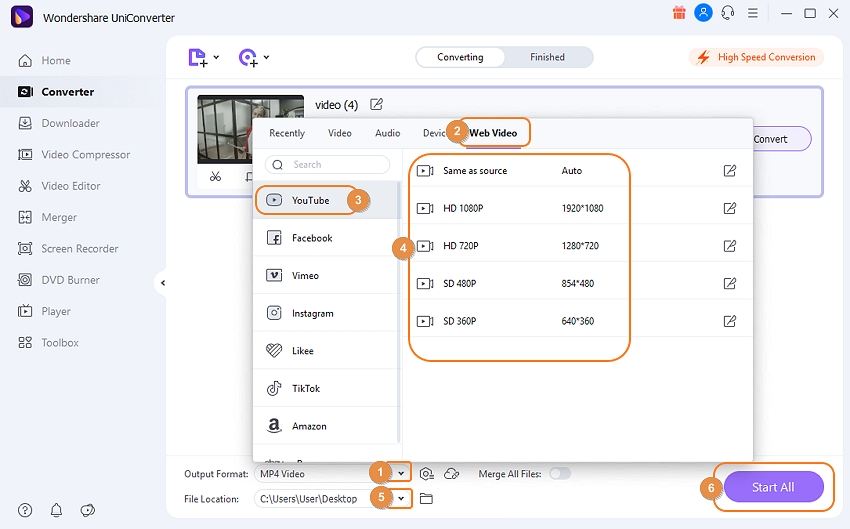Click the scissors trim icon under thumbnail
850x529 pixels.
215,177
